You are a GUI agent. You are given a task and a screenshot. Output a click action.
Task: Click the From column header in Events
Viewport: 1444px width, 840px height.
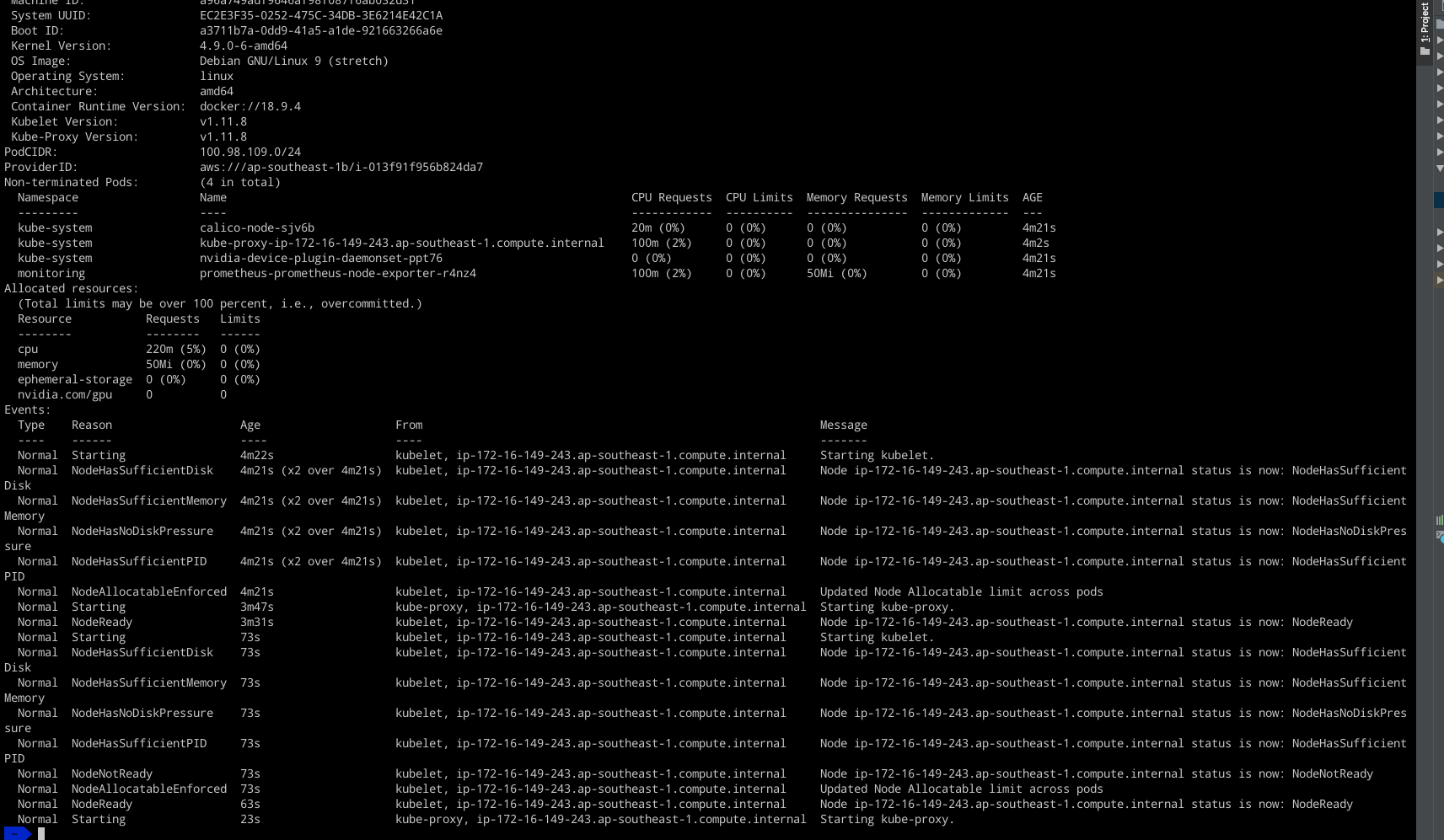pos(409,425)
